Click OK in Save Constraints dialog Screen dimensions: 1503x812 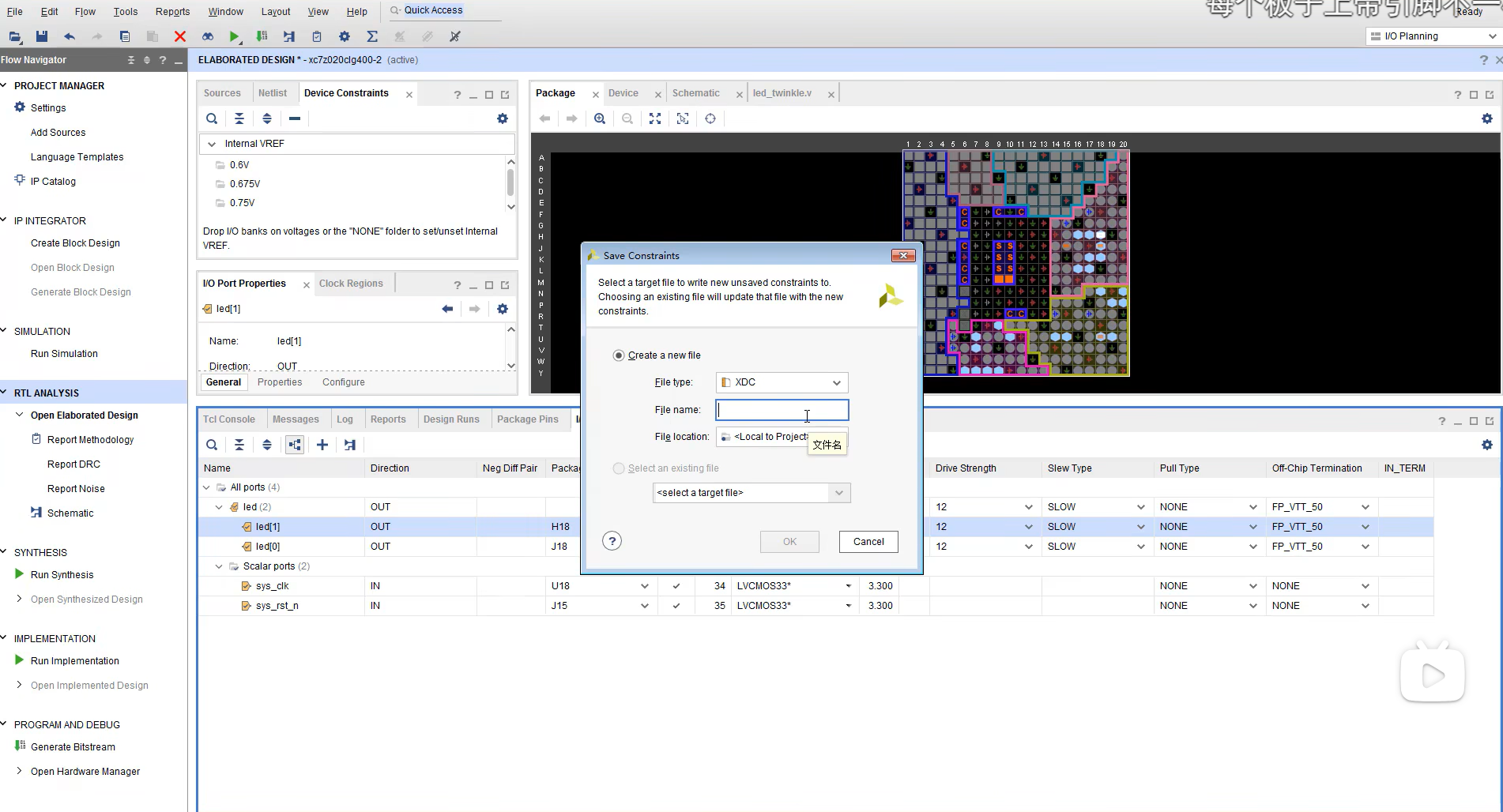(789, 542)
